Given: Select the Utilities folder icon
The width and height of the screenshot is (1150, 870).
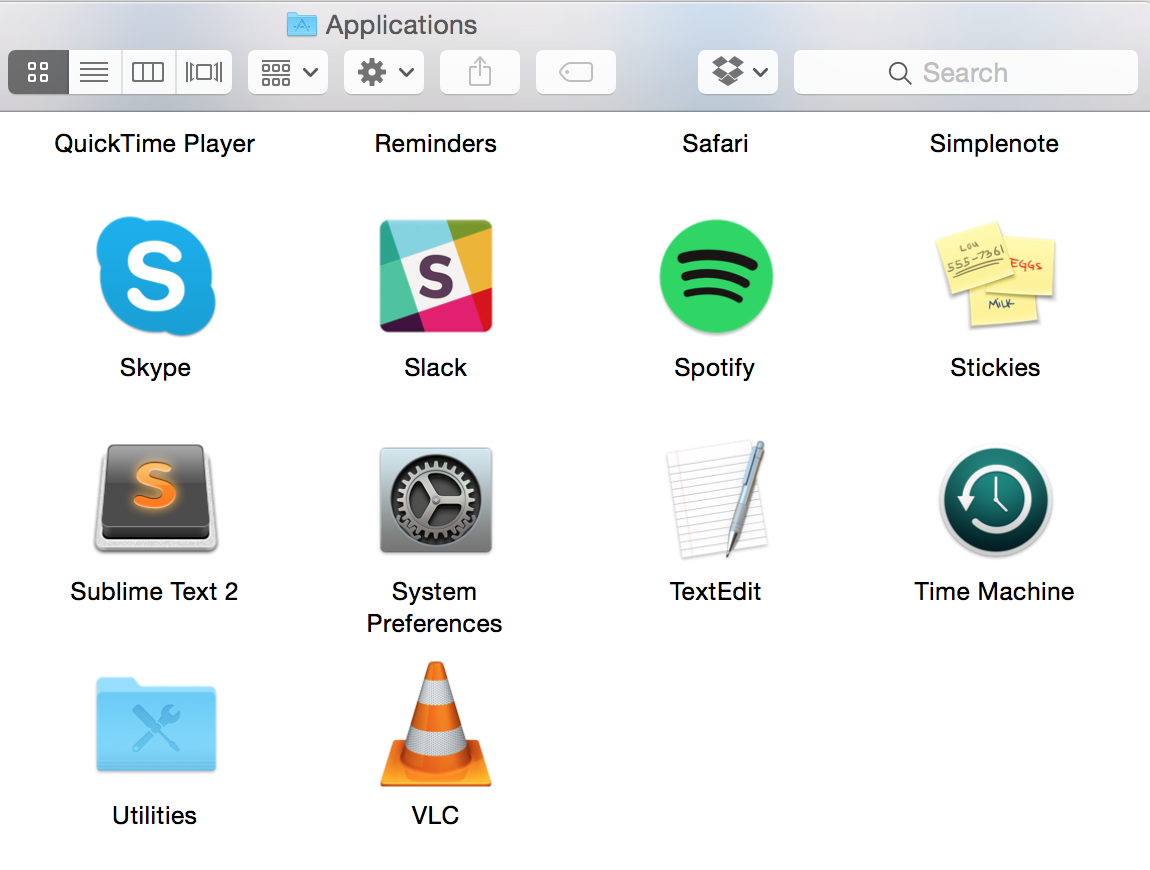Looking at the screenshot, I should [155, 724].
